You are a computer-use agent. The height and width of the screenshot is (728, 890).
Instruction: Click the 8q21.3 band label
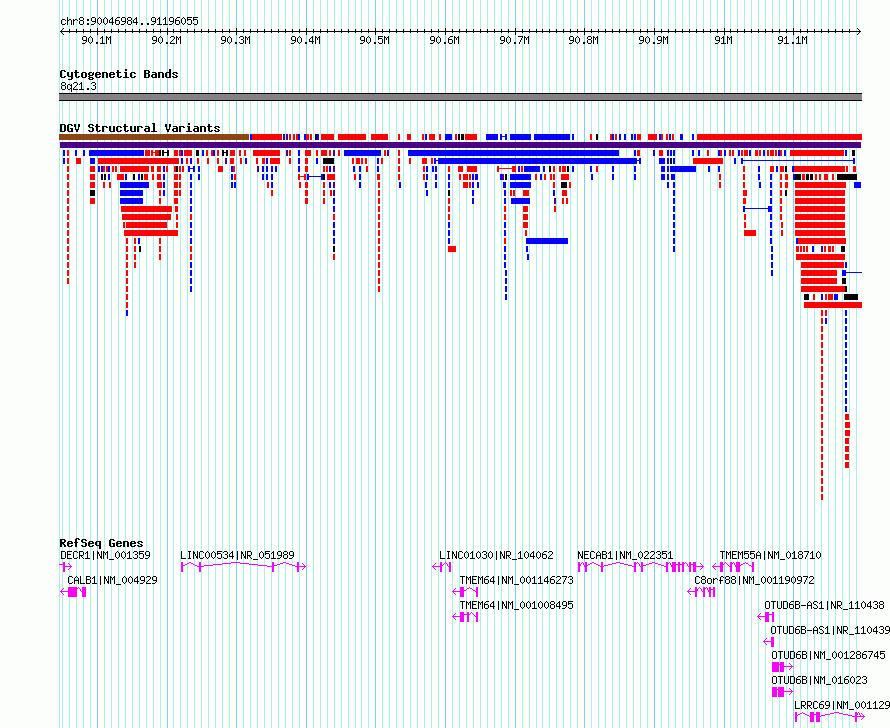(x=78, y=86)
